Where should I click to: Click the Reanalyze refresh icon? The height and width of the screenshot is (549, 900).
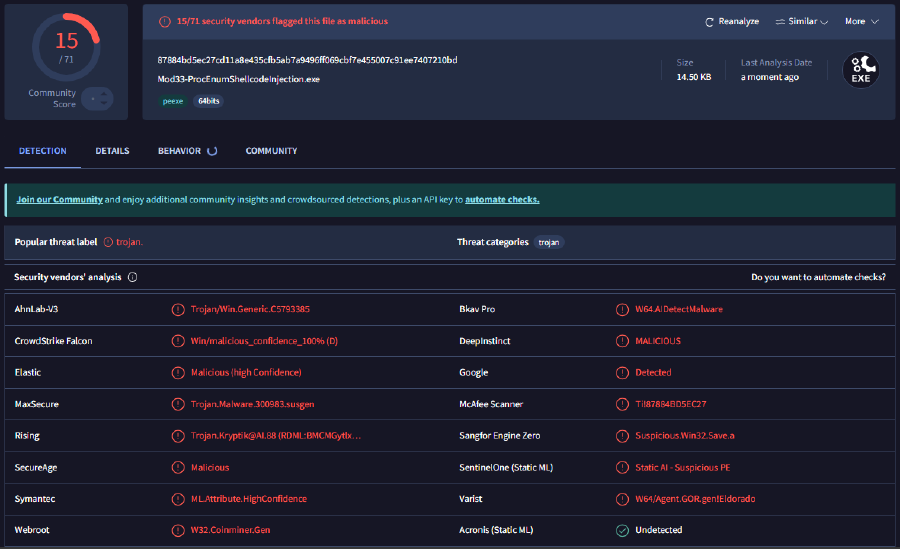[x=710, y=21]
